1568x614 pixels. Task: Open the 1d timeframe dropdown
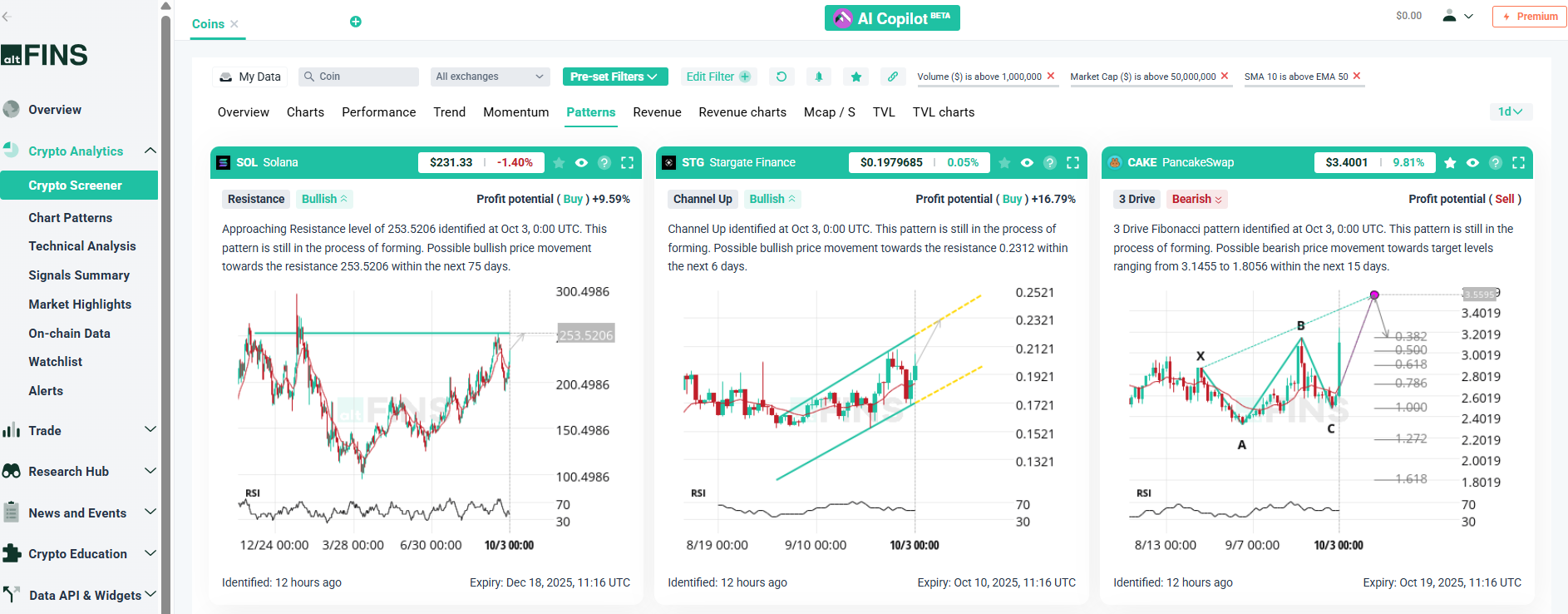(1510, 111)
